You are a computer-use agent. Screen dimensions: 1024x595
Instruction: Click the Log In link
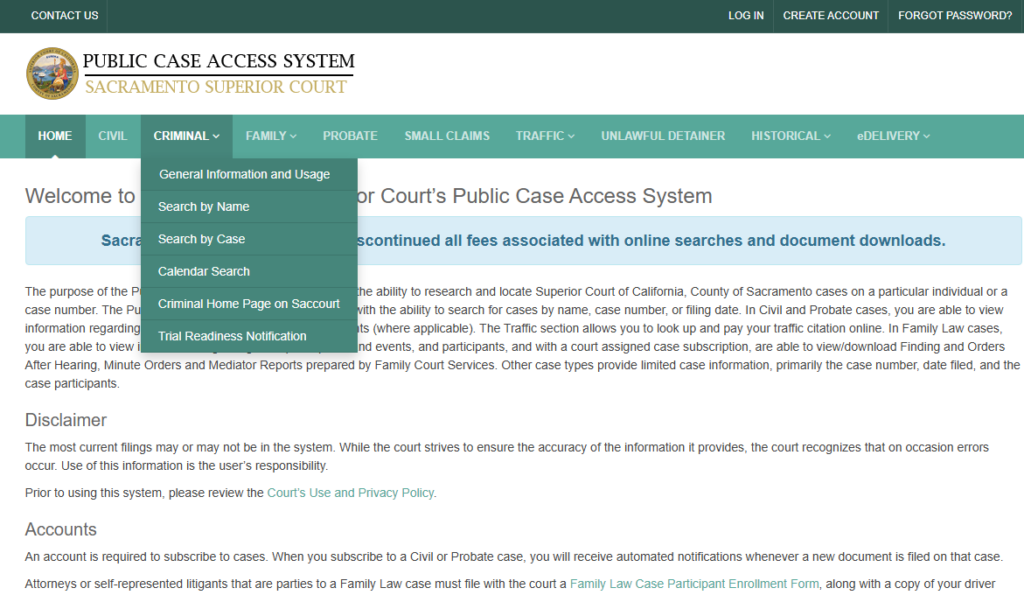coord(746,16)
